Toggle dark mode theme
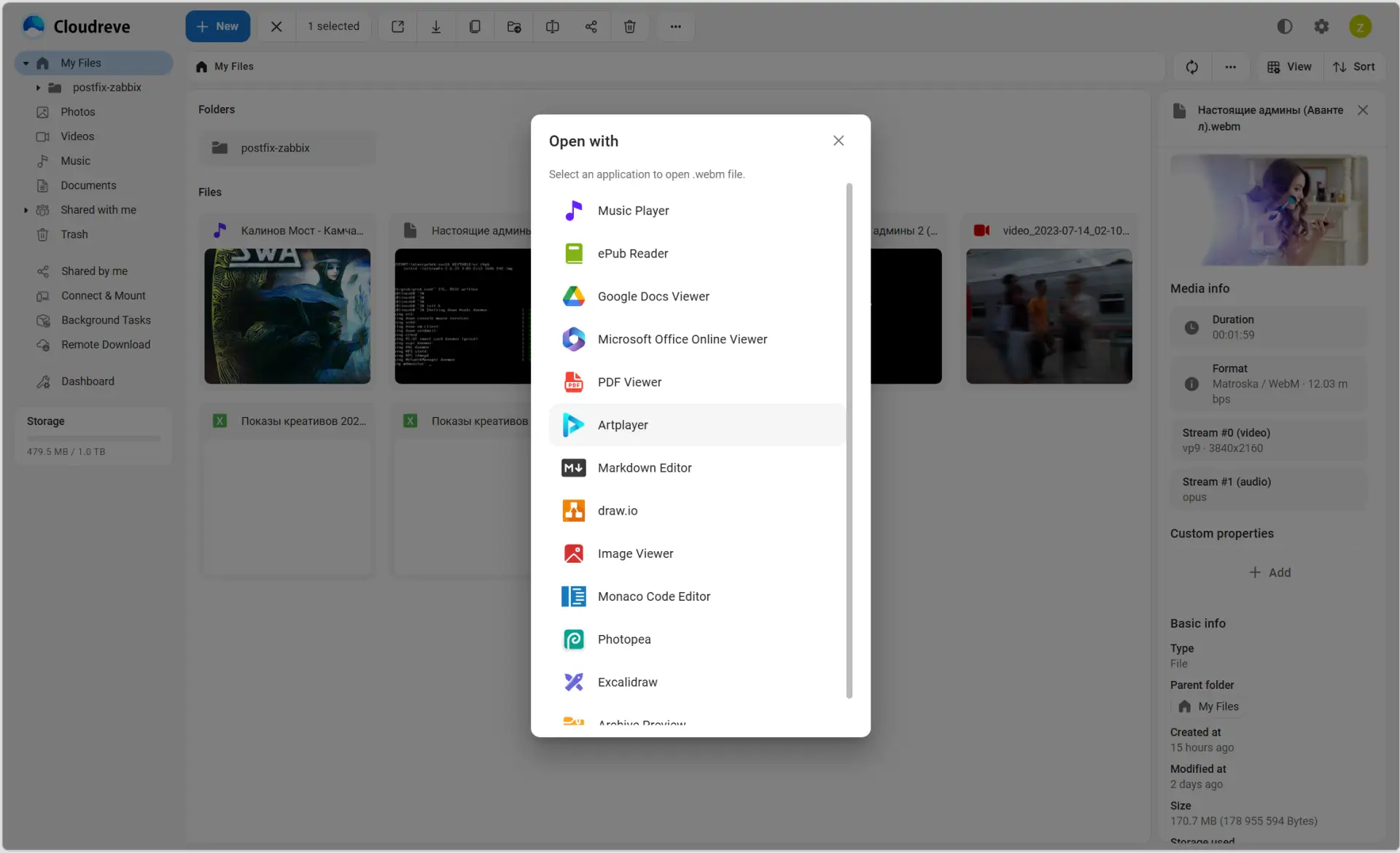Viewport: 1400px width, 853px height. (x=1285, y=26)
